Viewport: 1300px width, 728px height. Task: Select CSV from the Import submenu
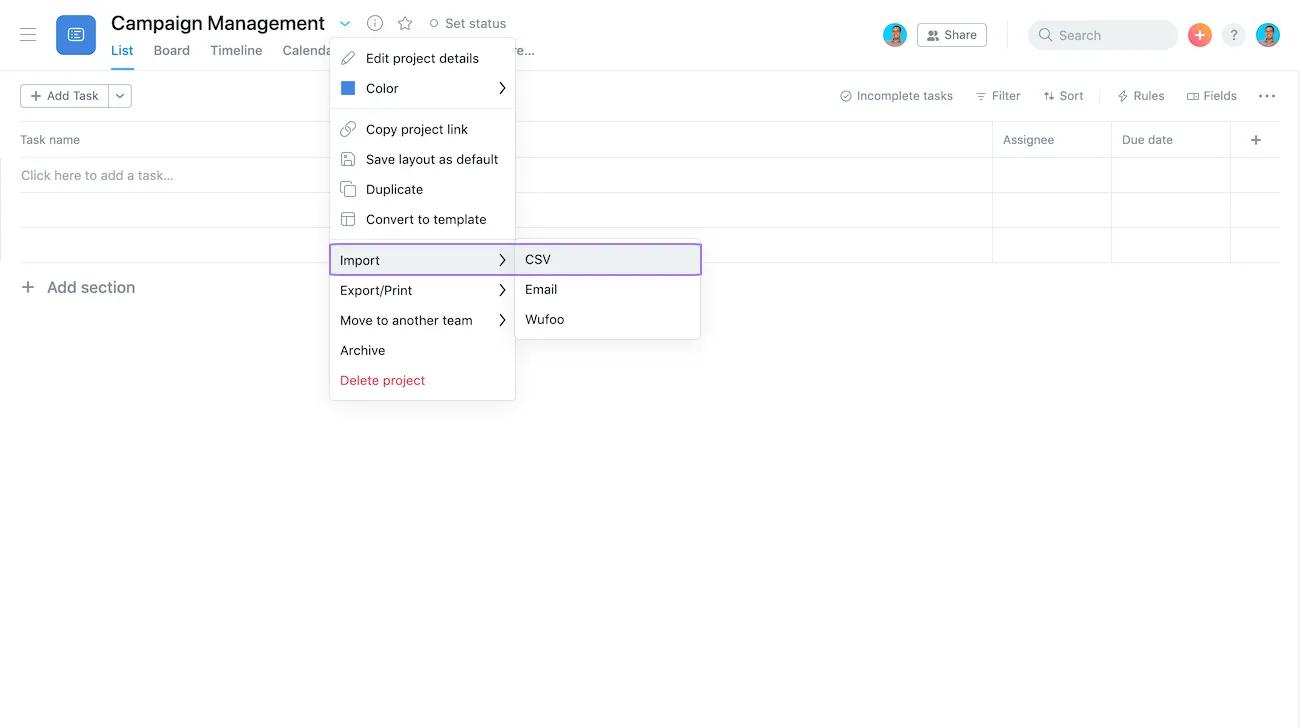(538, 259)
